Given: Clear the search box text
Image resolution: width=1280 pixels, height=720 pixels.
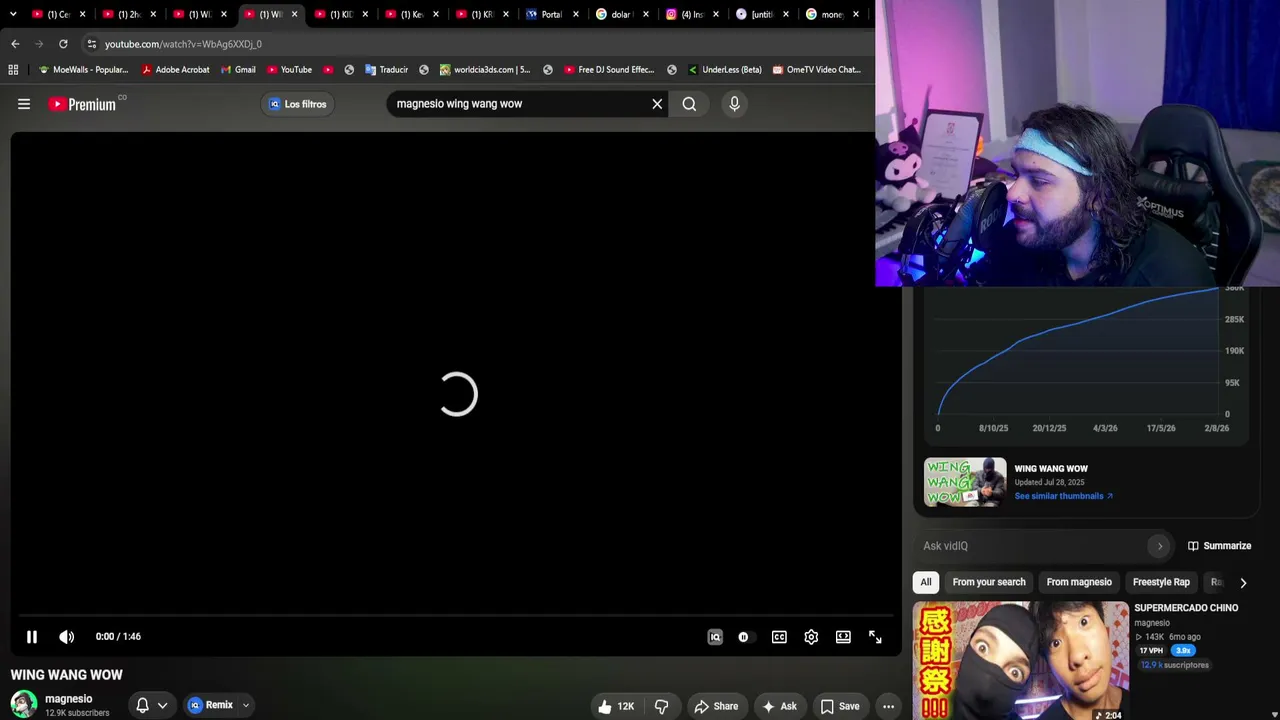Looking at the screenshot, I should [657, 104].
